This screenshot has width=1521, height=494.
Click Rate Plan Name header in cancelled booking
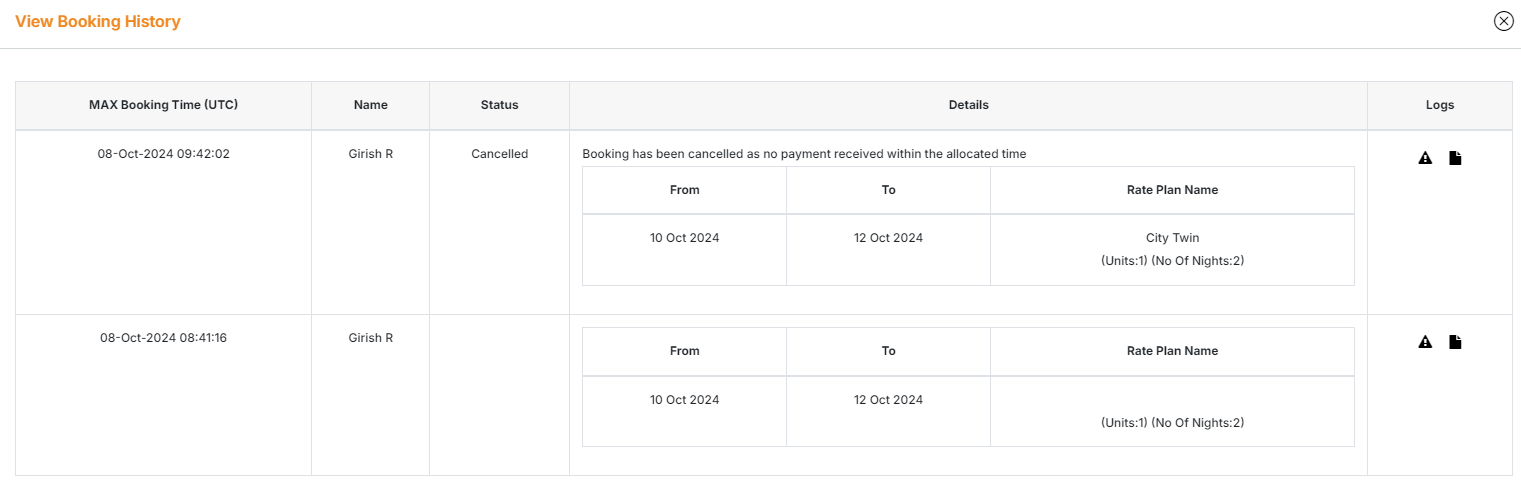click(x=1172, y=190)
